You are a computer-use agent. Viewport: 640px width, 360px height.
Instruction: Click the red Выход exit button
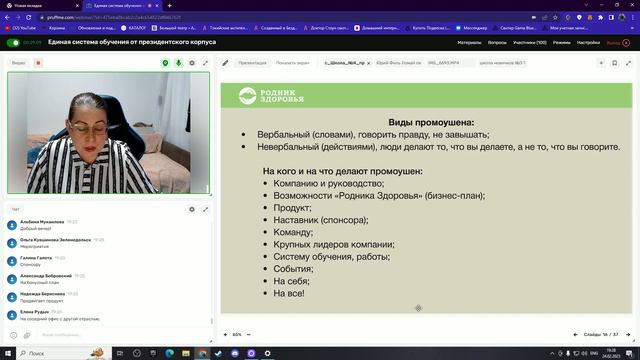tap(618, 42)
